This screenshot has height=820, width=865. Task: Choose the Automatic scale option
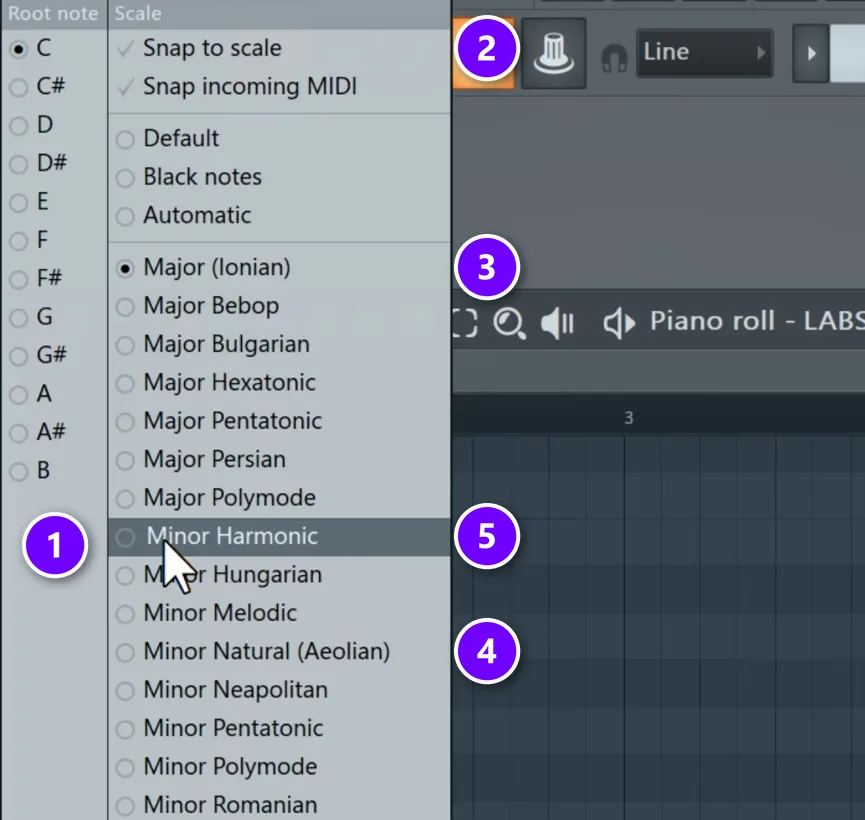click(x=279, y=215)
